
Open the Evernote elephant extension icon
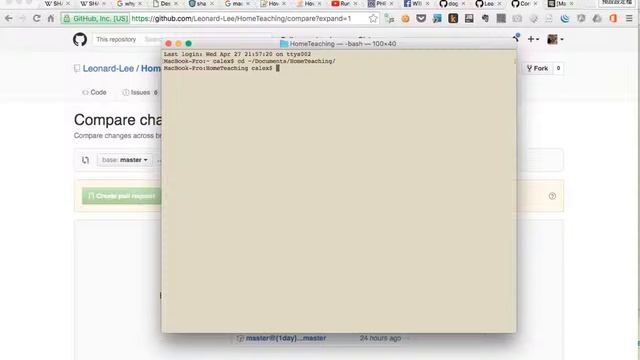point(485,18)
